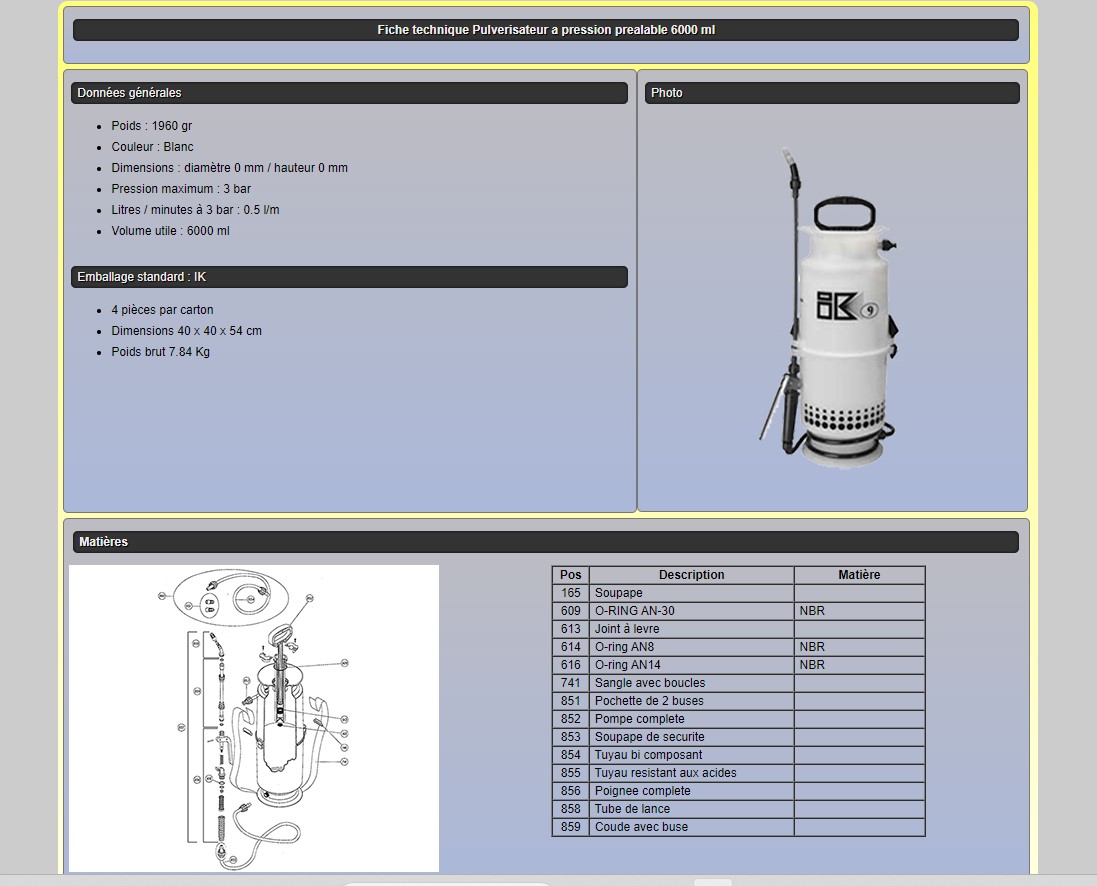Click the Coude avec buse entry
The height and width of the screenshot is (886, 1097).
click(641, 827)
